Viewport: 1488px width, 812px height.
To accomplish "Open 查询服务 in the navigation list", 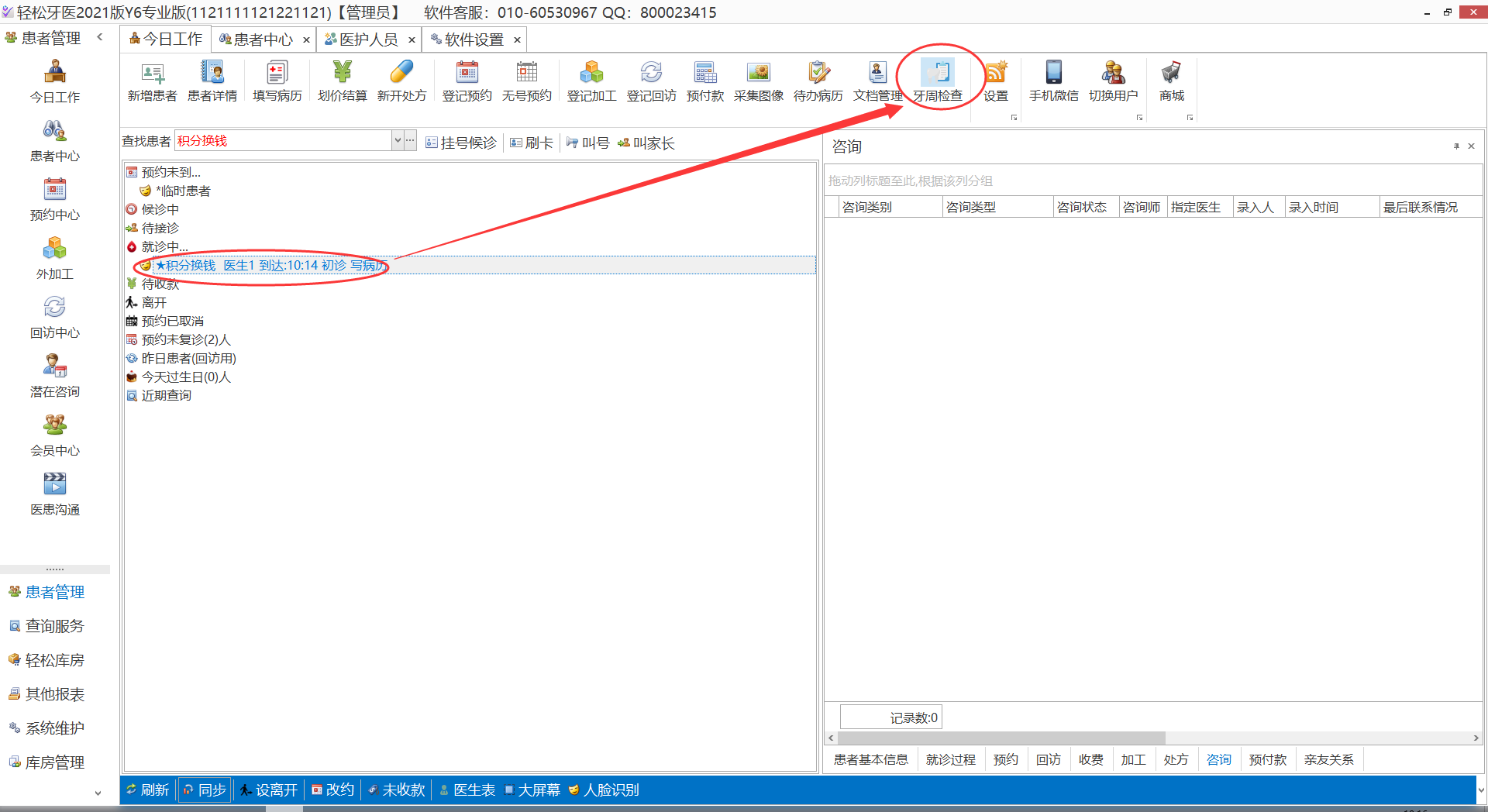I will coord(46,626).
